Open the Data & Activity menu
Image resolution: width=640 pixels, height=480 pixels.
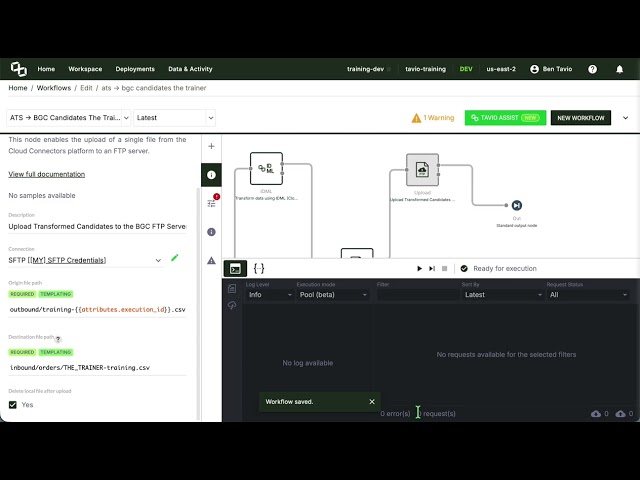click(190, 69)
